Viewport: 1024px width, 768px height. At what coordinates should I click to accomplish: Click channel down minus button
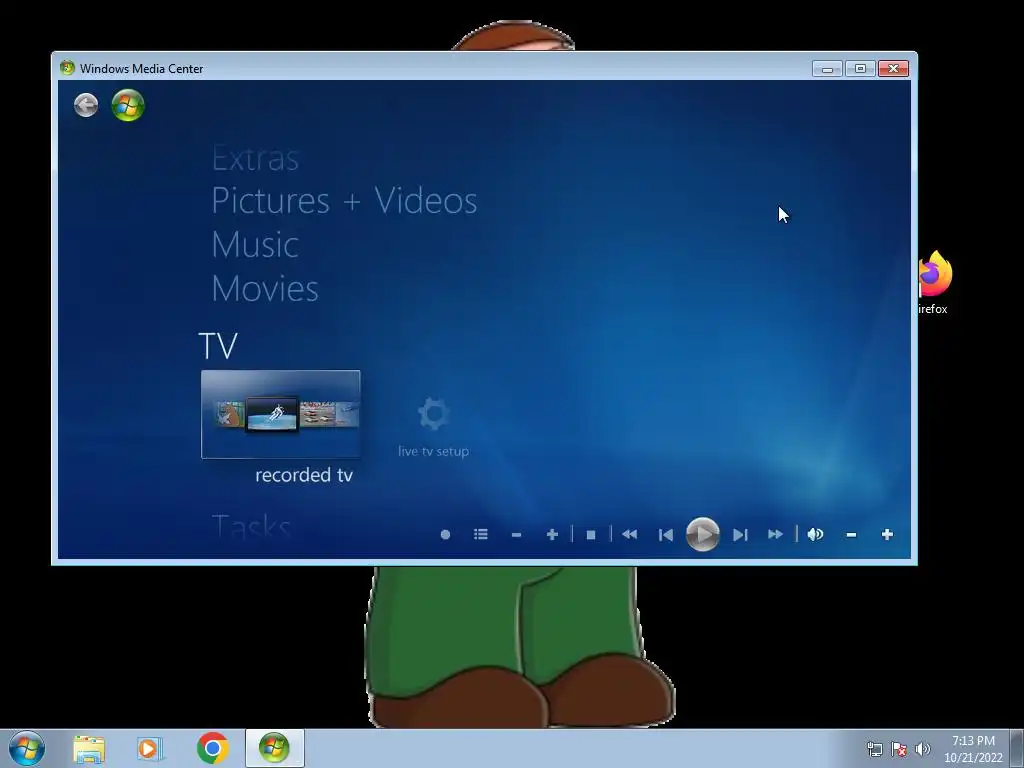[516, 534]
